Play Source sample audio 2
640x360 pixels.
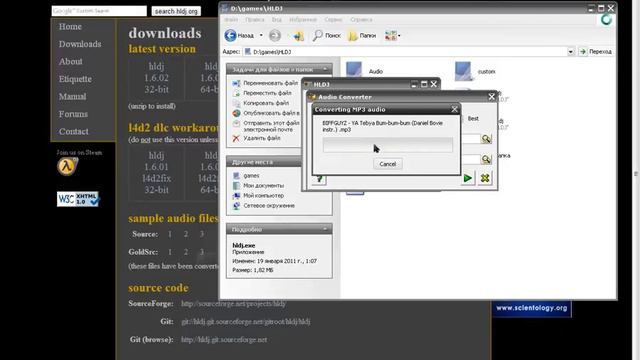pyautogui.click(x=186, y=234)
